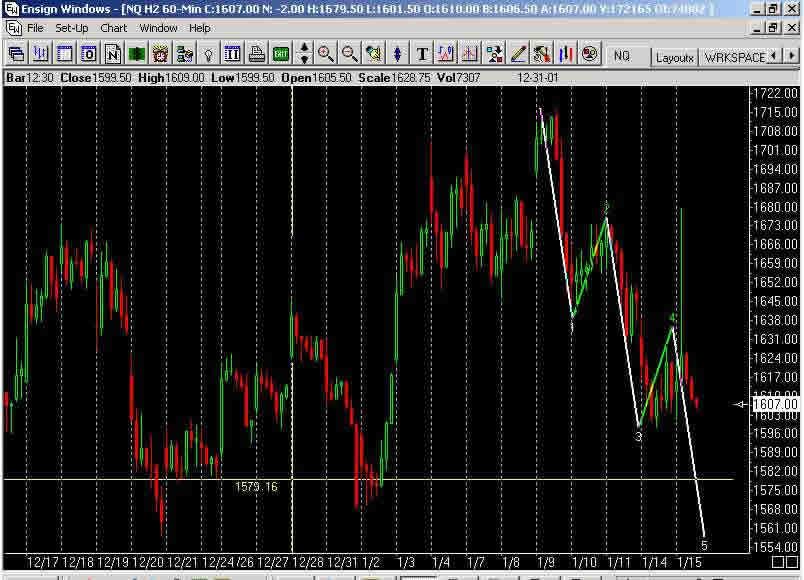Click the networked computers connection icon
The width and height of the screenshot is (804, 580).
185,54
